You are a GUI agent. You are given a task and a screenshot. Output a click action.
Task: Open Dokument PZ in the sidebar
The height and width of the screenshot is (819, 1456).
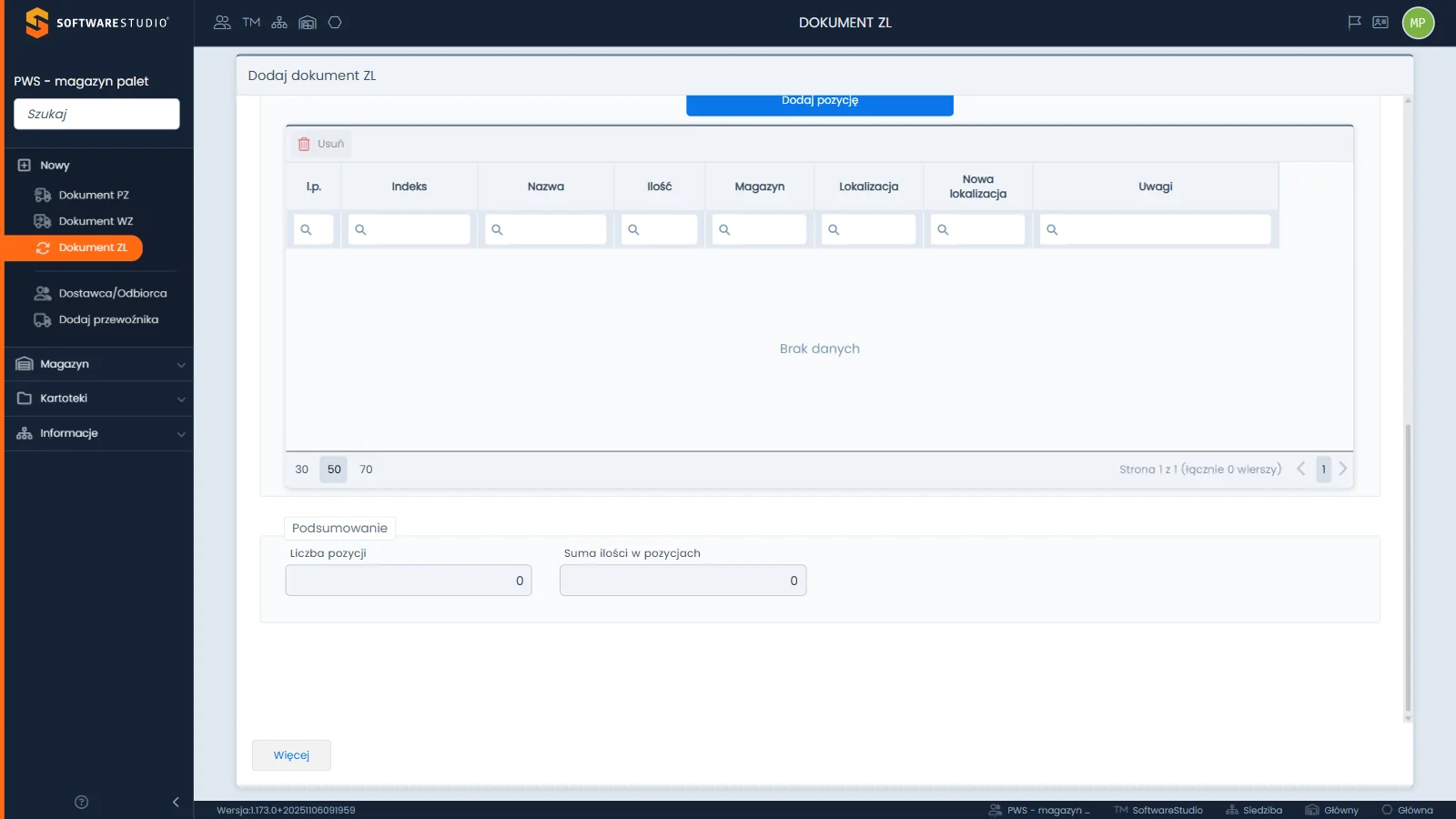click(94, 195)
